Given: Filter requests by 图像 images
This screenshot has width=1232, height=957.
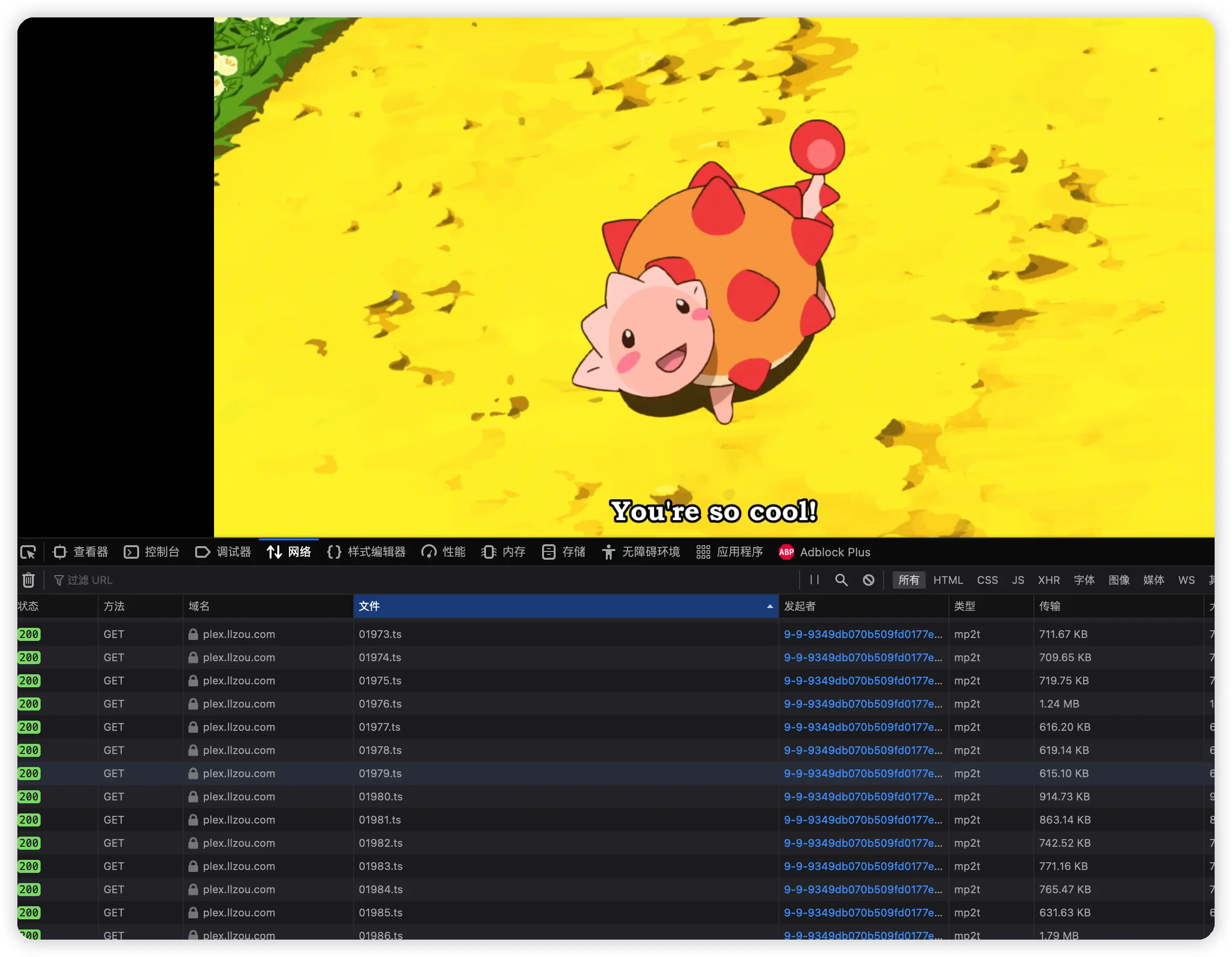Looking at the screenshot, I should click(1118, 580).
